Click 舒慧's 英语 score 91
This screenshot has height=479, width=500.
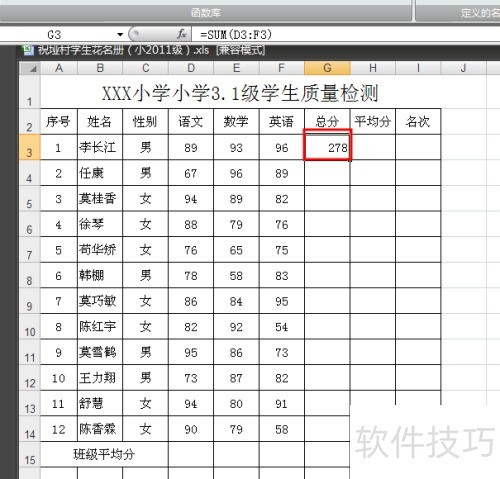[282, 403]
